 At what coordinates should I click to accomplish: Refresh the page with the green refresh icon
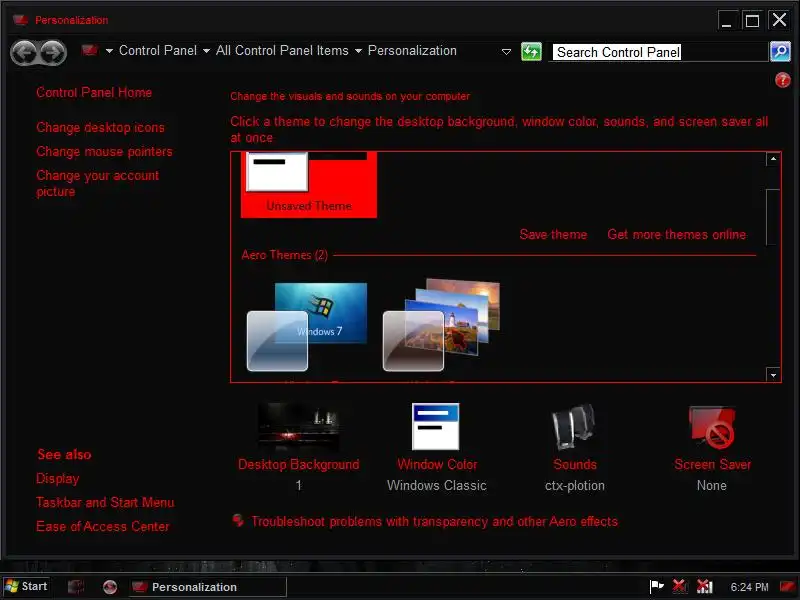point(531,52)
